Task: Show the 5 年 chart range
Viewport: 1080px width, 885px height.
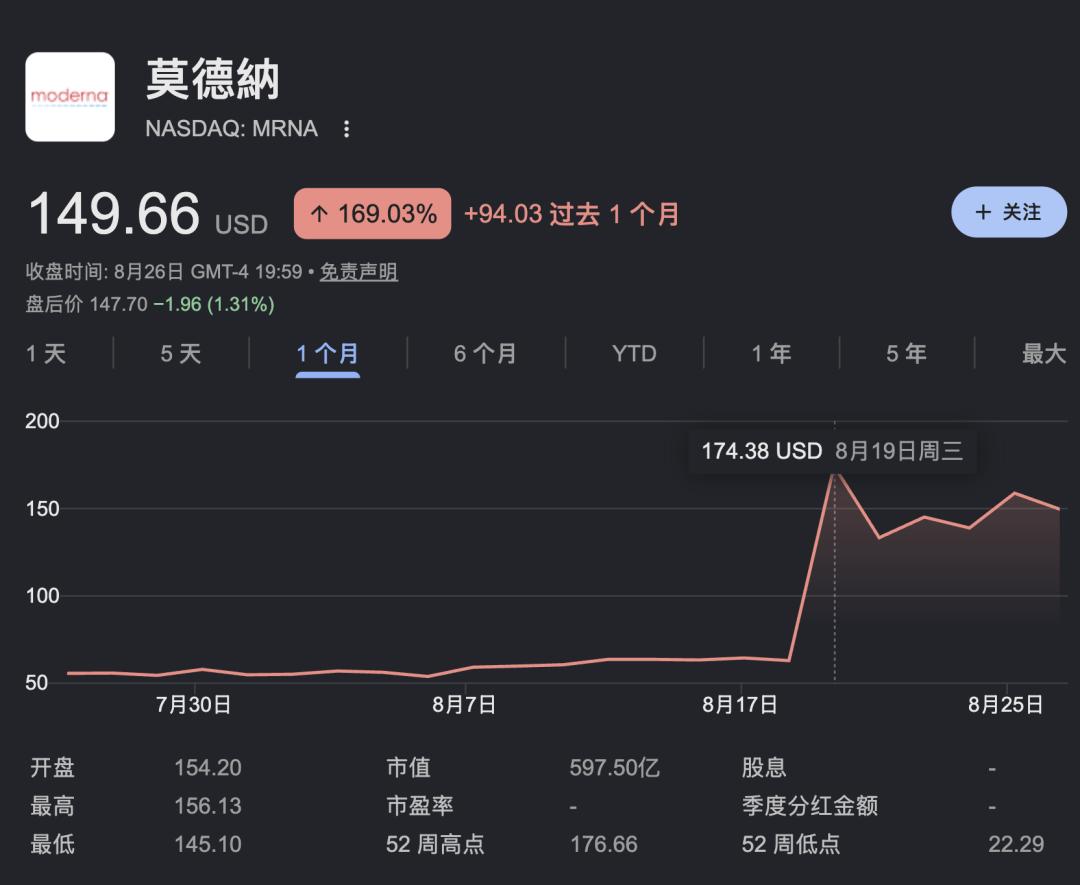Action: (x=906, y=354)
